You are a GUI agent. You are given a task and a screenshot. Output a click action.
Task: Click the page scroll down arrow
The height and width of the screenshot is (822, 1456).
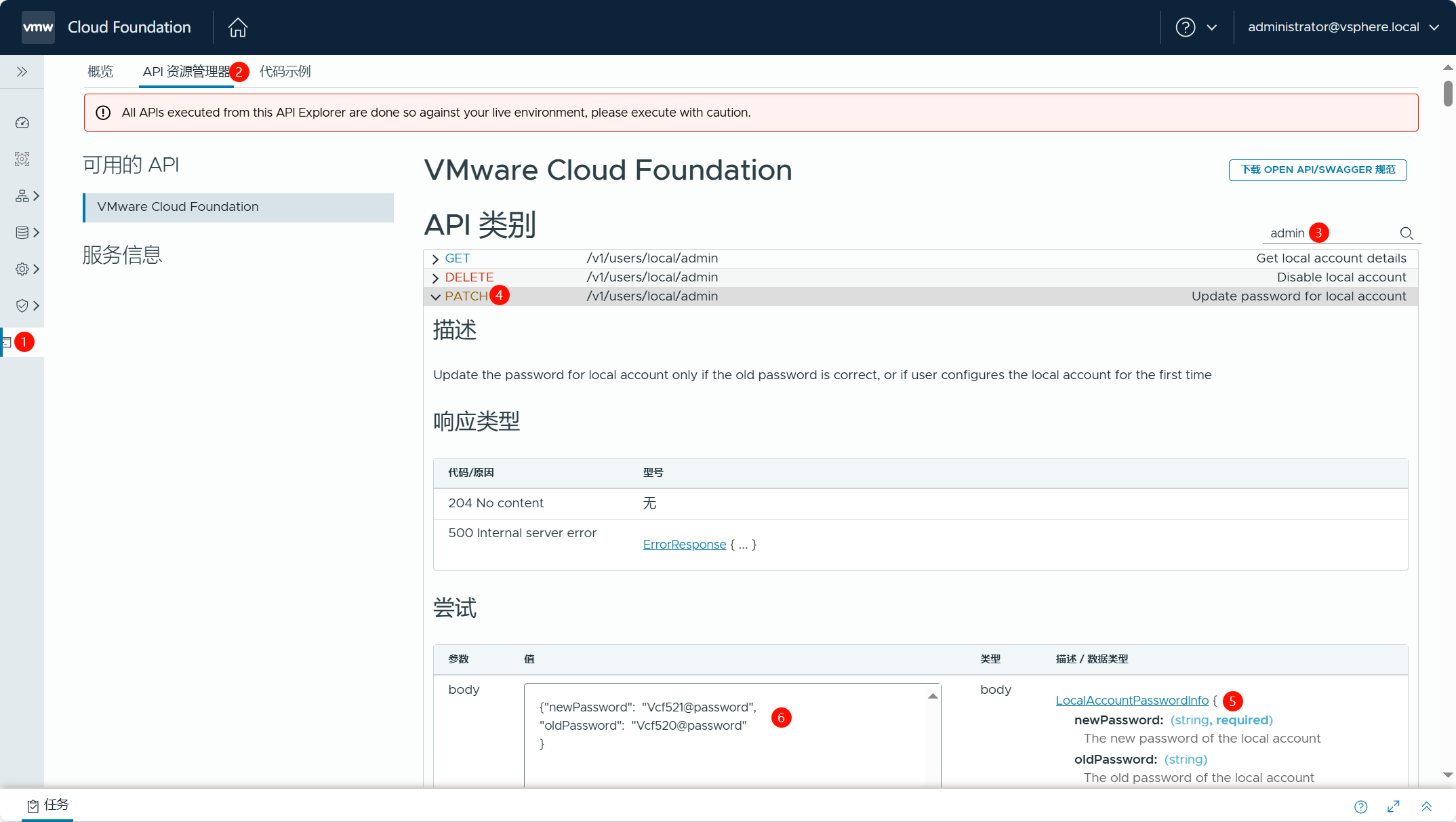pos(1448,775)
